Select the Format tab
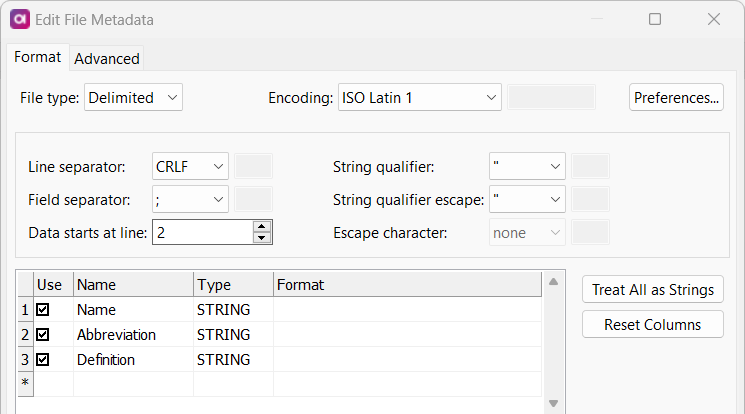This screenshot has width=745, height=414. [x=37, y=57]
